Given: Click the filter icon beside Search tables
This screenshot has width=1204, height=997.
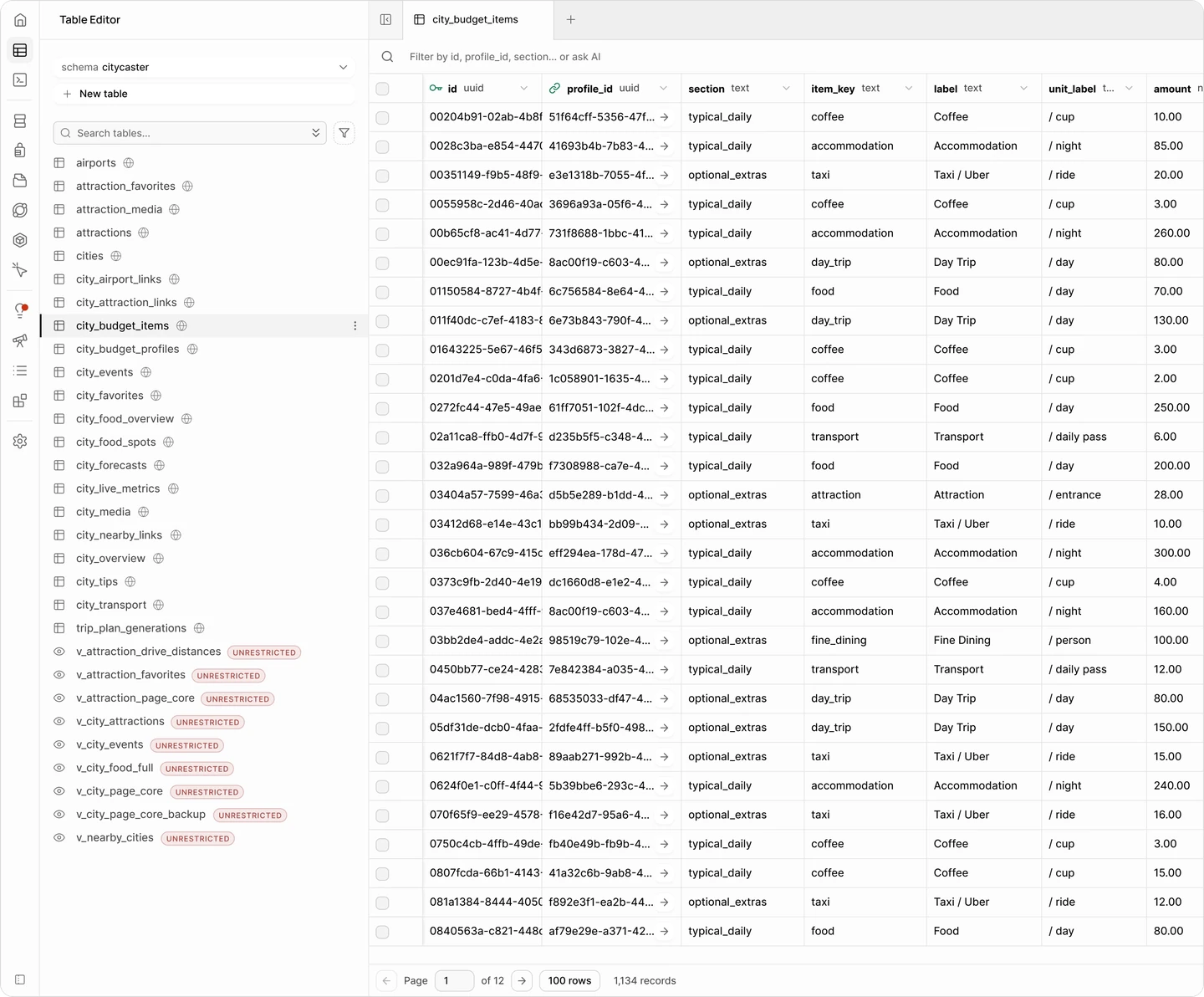Looking at the screenshot, I should [x=344, y=133].
